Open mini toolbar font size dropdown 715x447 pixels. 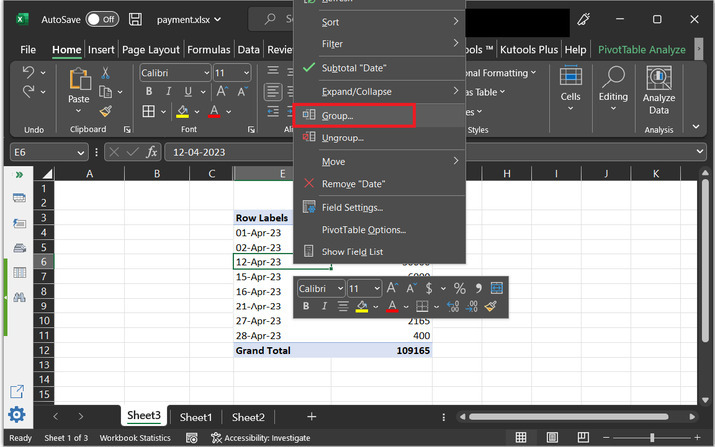click(x=377, y=288)
